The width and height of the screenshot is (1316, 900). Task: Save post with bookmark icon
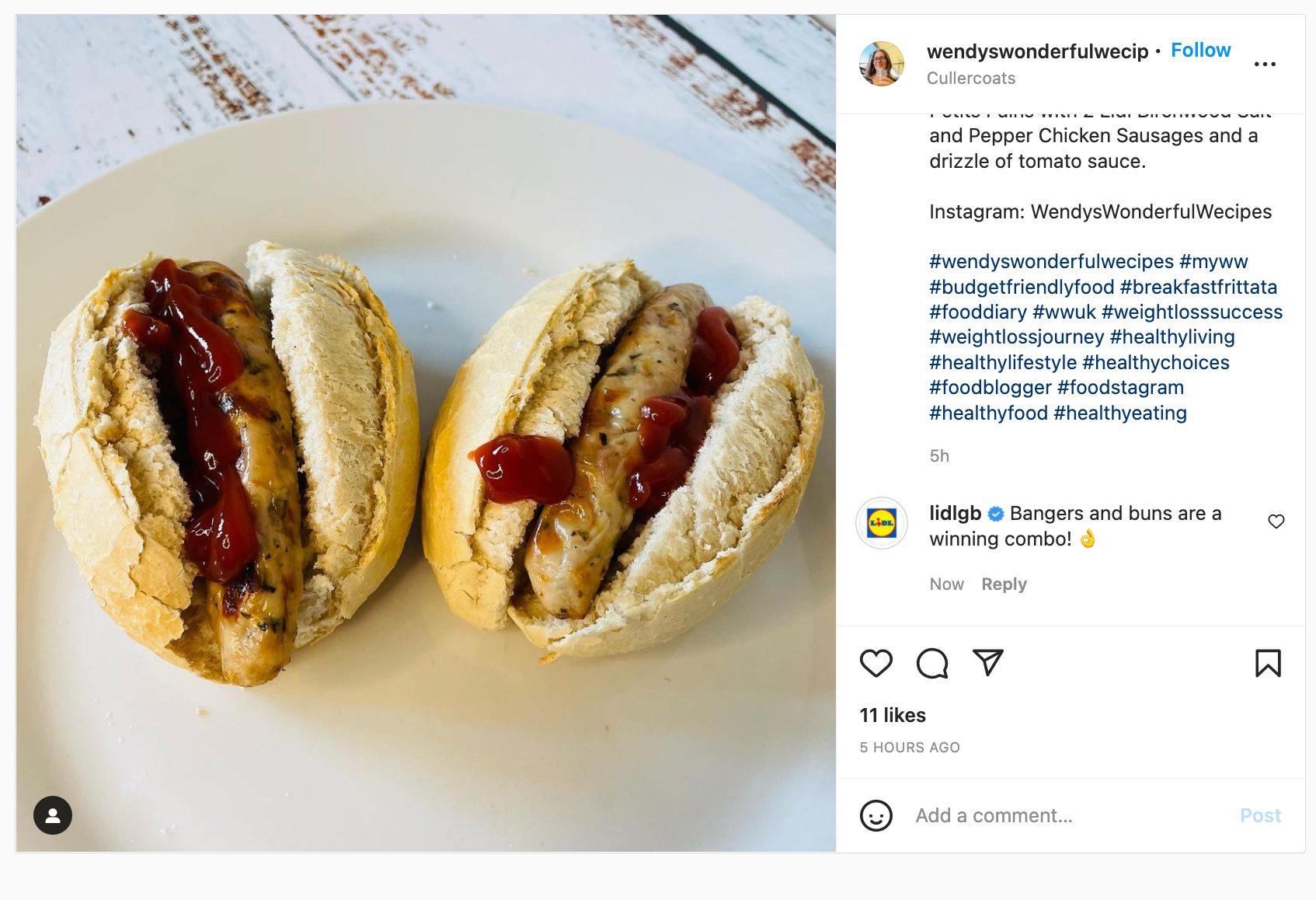coord(1268,663)
